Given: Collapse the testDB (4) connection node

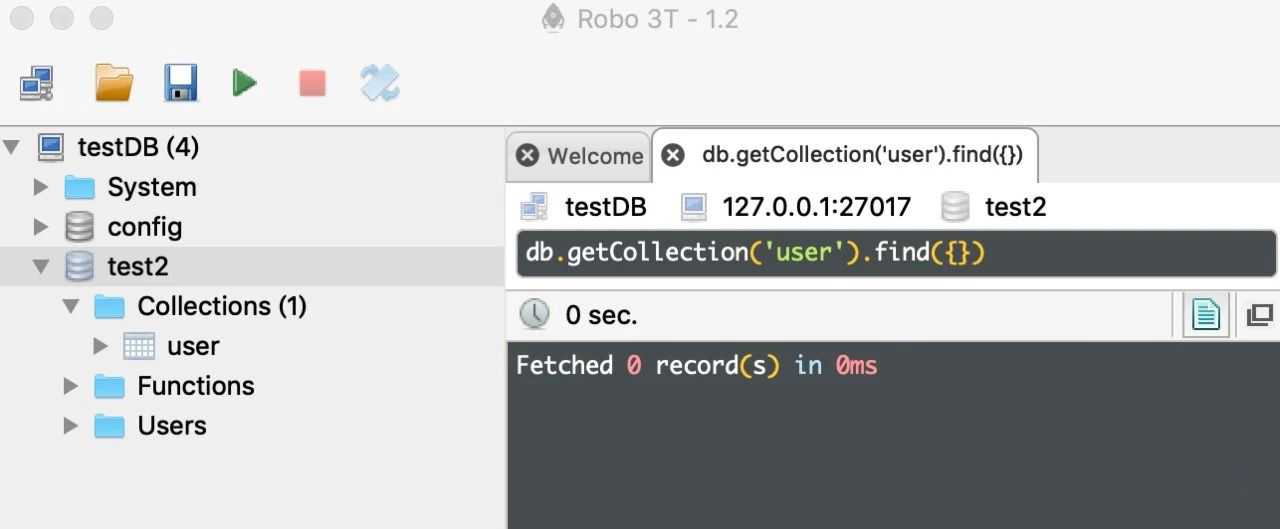Looking at the screenshot, I should [x=12, y=147].
